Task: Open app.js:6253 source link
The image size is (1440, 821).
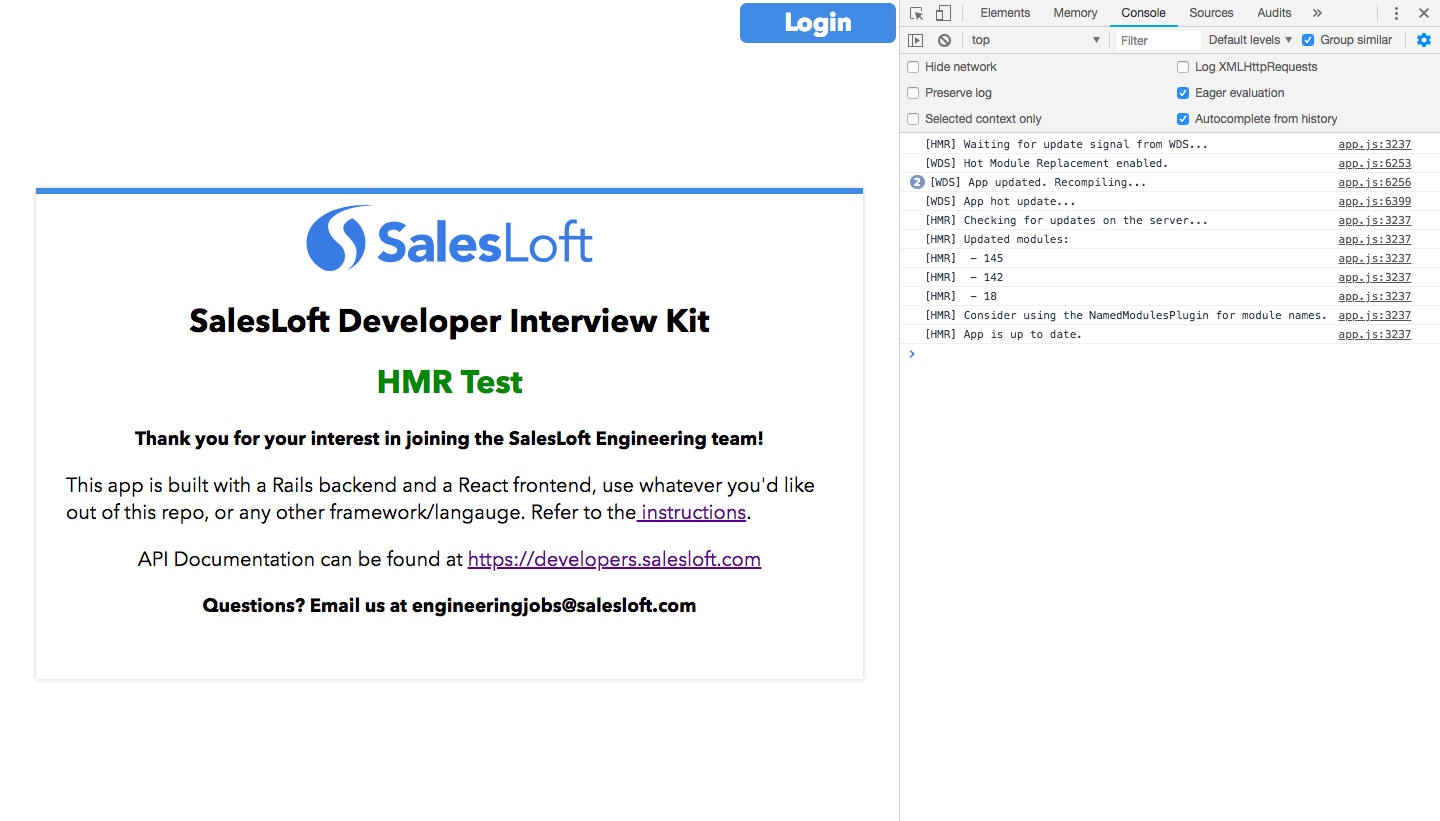Action: point(1375,163)
